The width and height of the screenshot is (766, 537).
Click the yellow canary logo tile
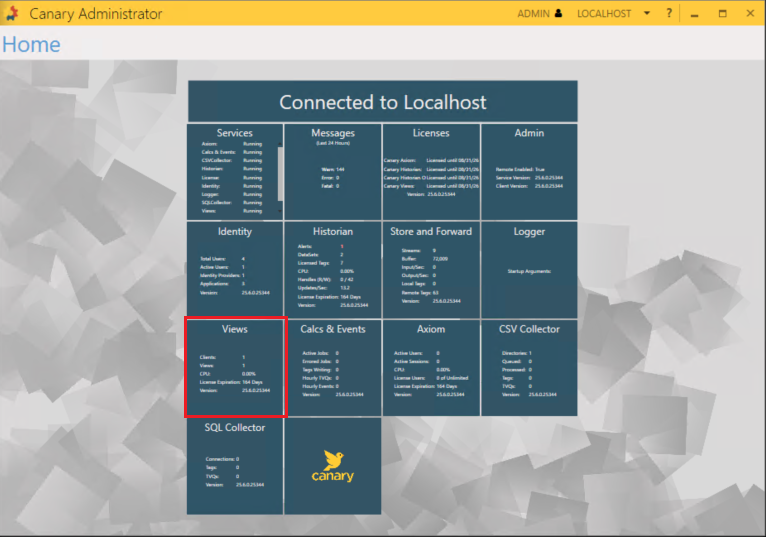[x=333, y=466]
